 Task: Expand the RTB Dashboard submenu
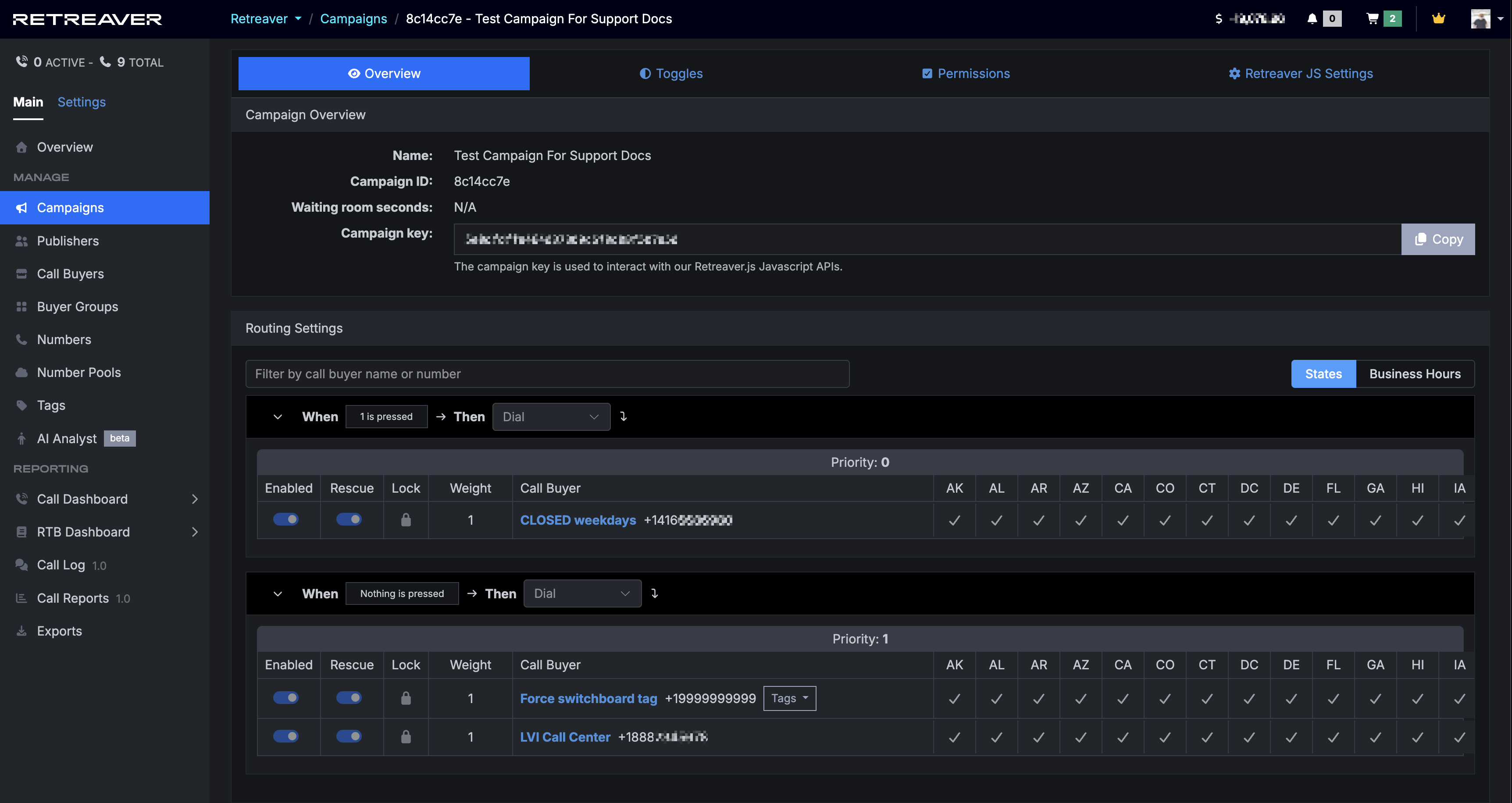pyautogui.click(x=195, y=532)
